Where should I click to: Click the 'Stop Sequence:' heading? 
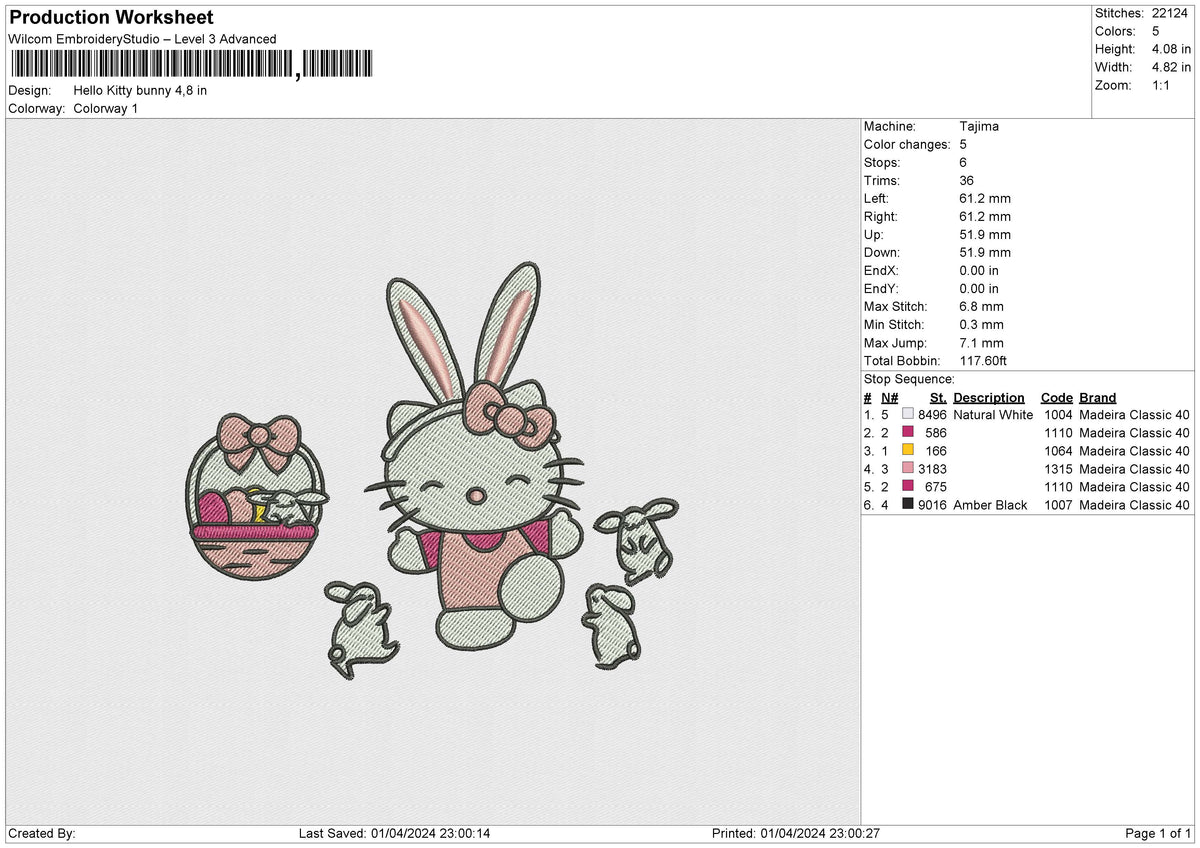(x=909, y=380)
